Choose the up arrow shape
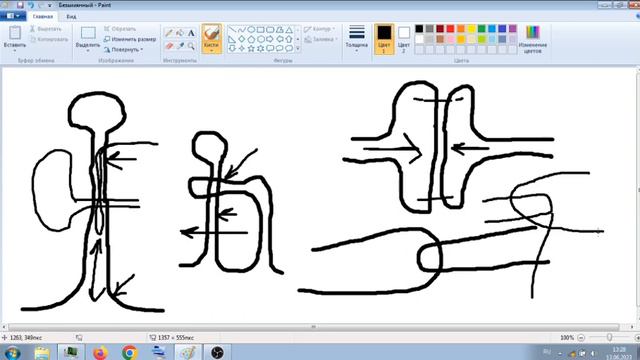Screen dimensions: 640x360 click(x=289, y=39)
